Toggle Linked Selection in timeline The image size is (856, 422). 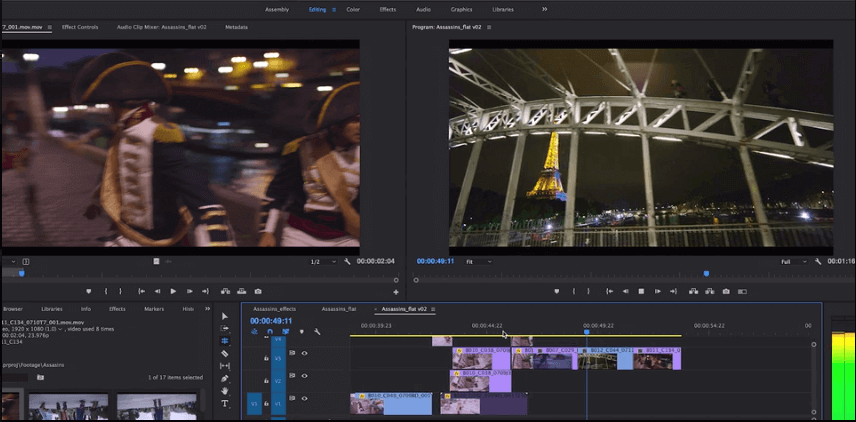(286, 331)
